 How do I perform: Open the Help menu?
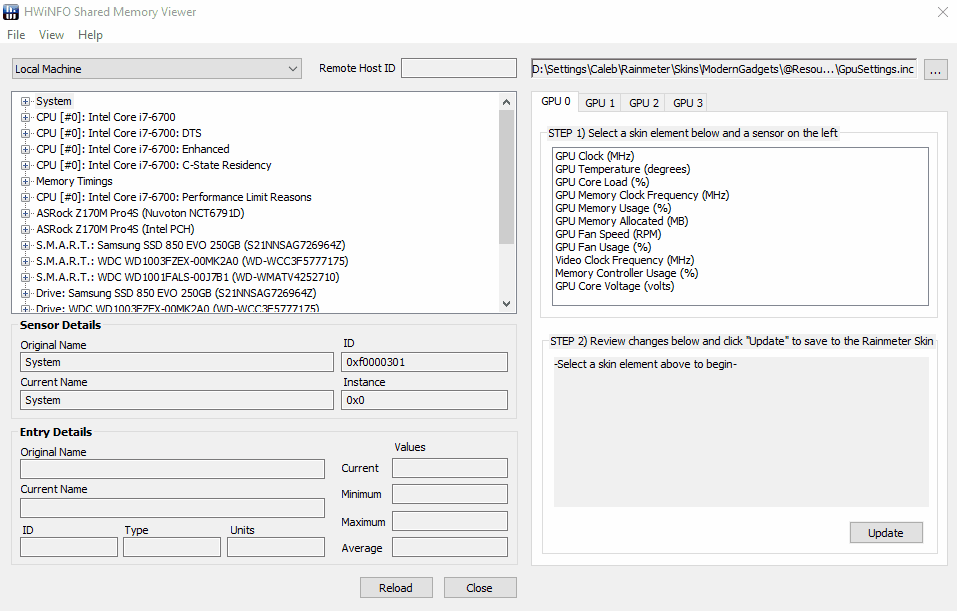click(x=90, y=35)
